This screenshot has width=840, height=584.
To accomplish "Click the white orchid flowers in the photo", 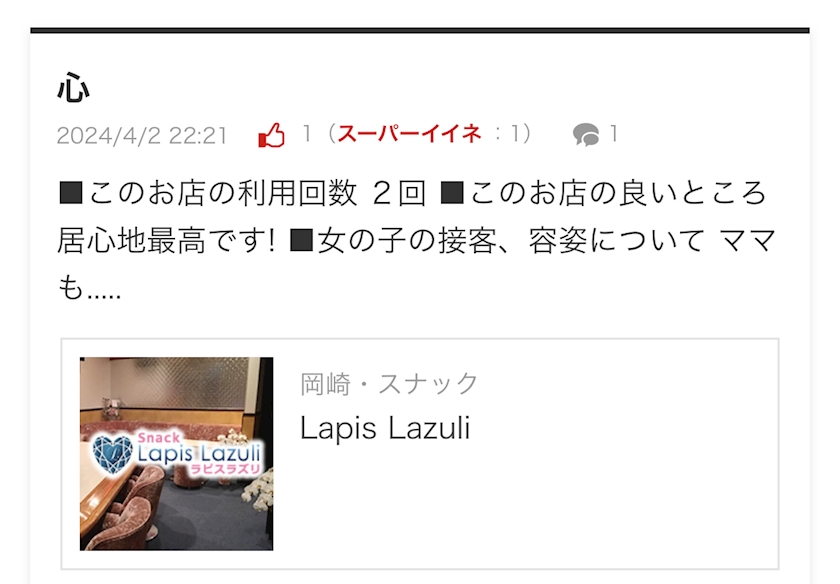I will click(259, 489).
